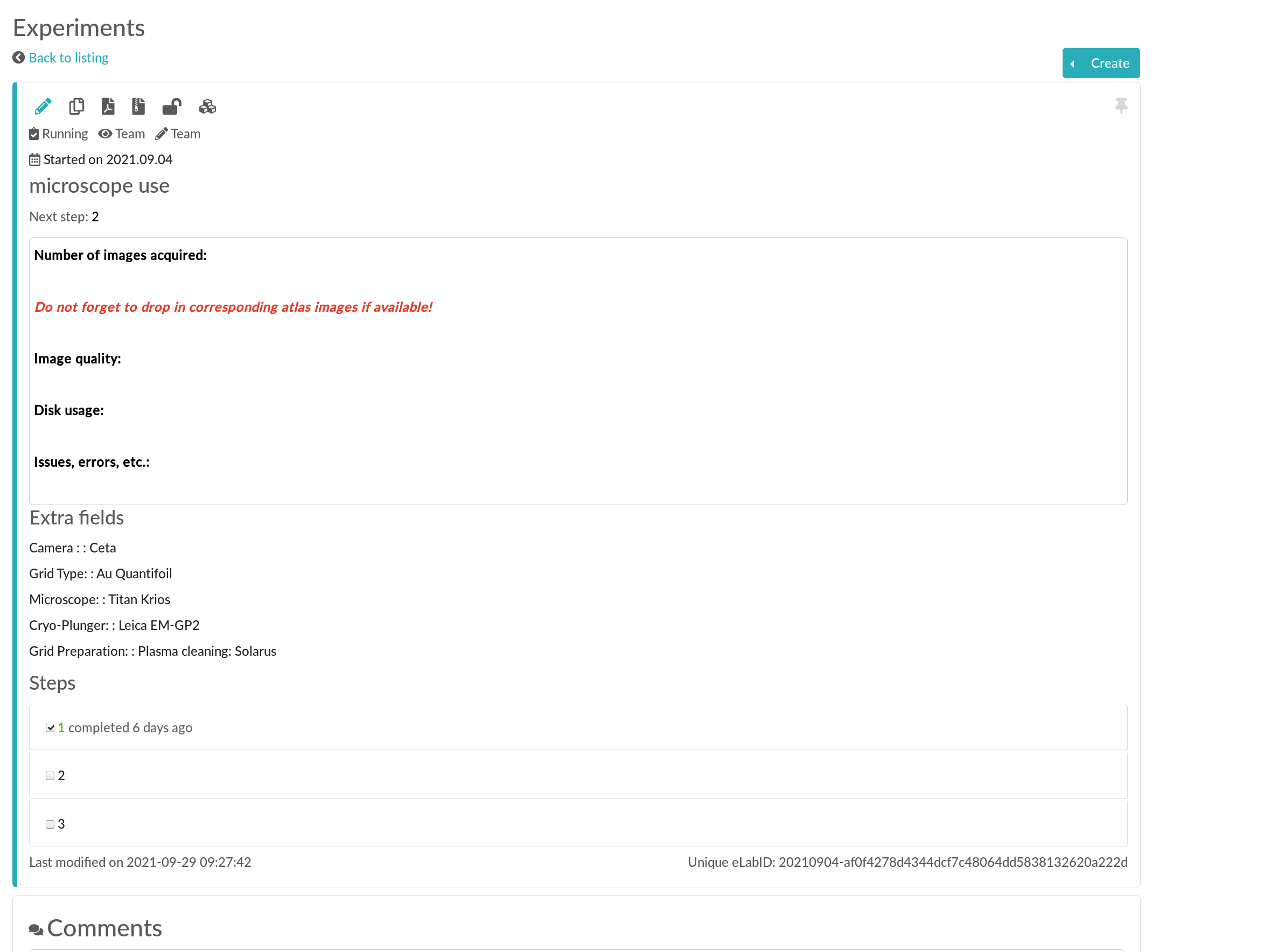Viewport: 1285px width, 952px height.
Task: Click Camera : : Ceta field
Action: point(73,548)
